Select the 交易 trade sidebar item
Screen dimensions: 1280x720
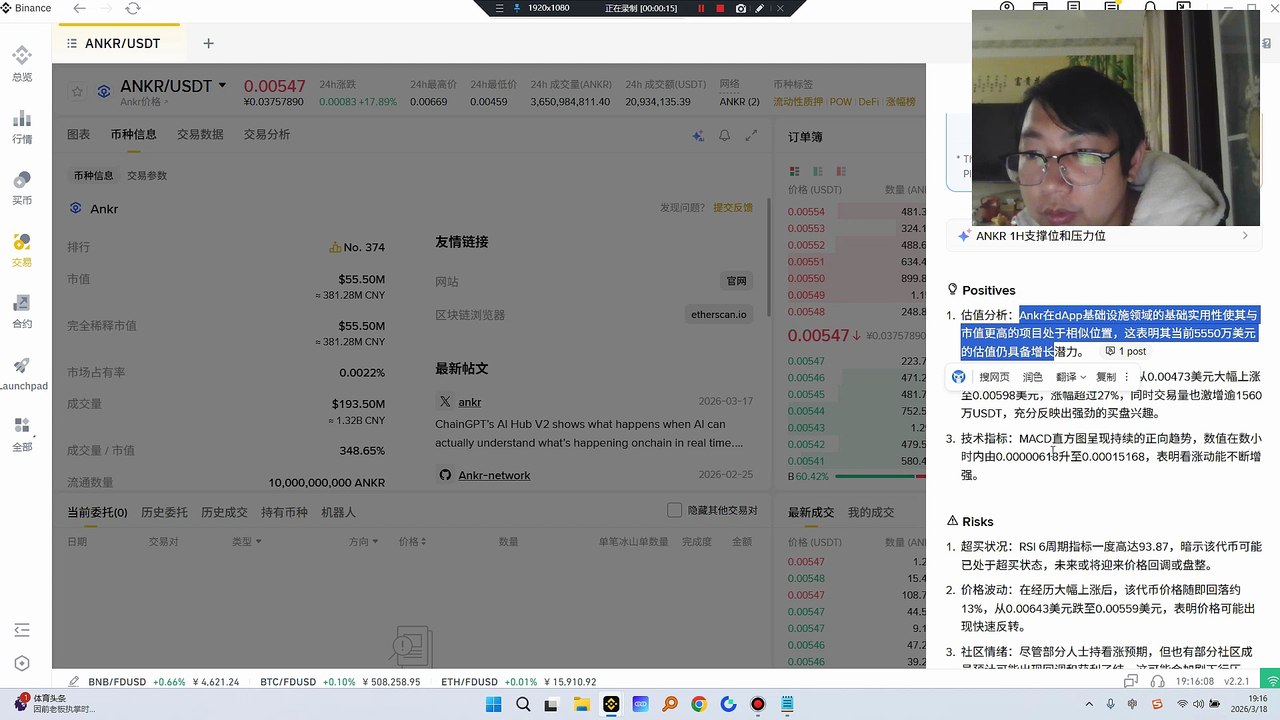click(x=22, y=249)
